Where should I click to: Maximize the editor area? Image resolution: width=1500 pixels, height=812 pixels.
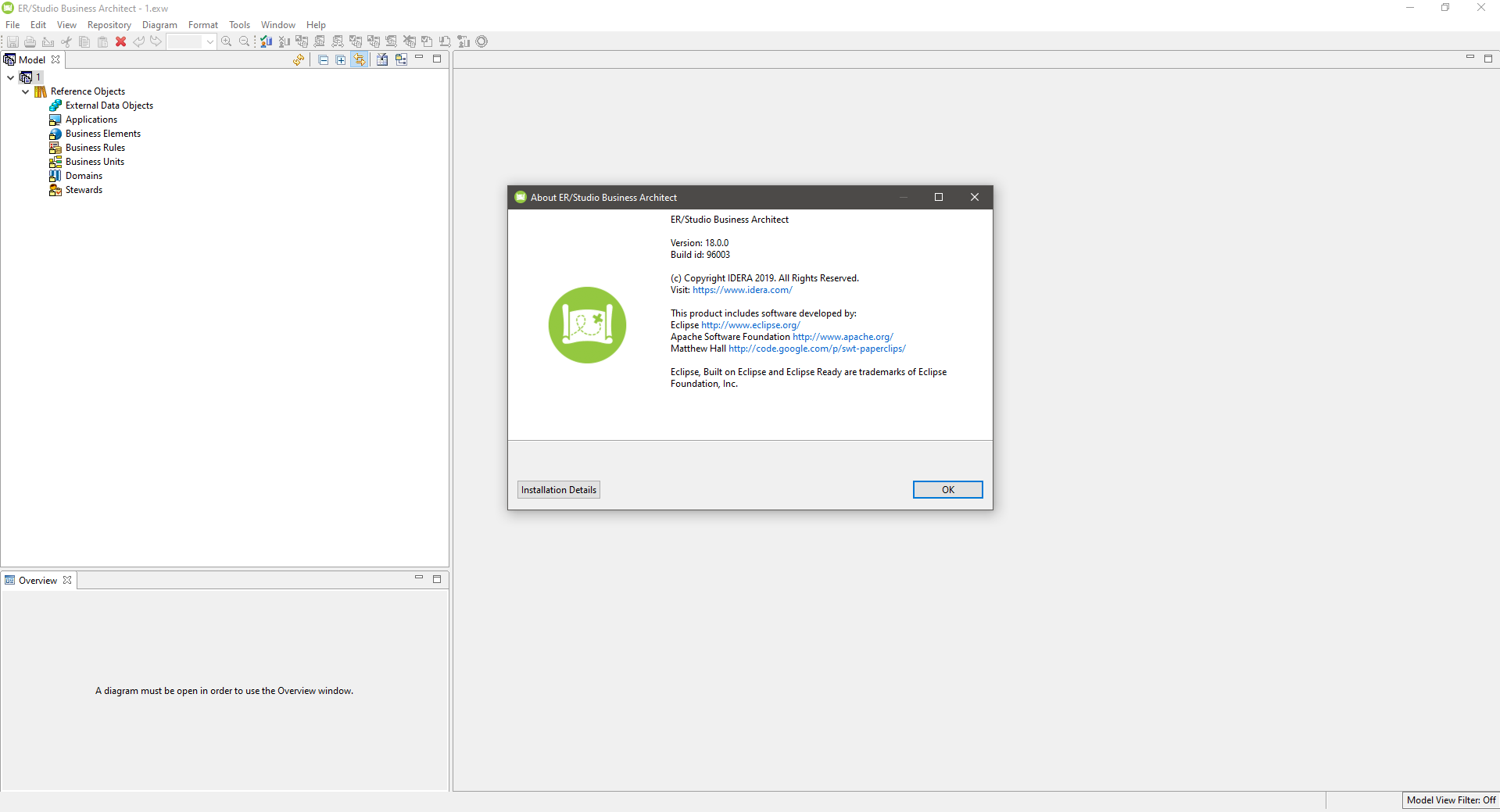(1488, 59)
